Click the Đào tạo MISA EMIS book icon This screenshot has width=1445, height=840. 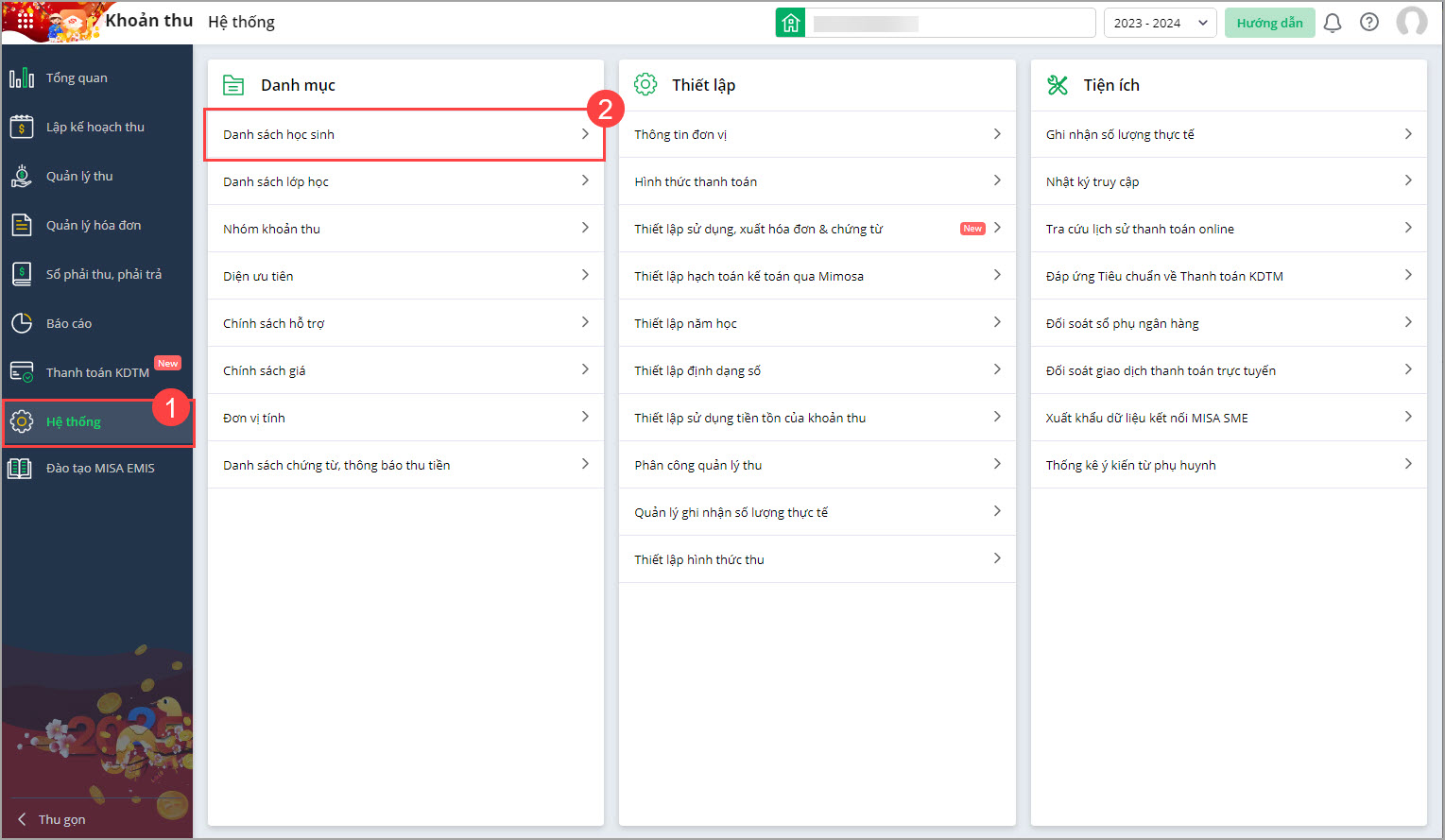point(20,468)
